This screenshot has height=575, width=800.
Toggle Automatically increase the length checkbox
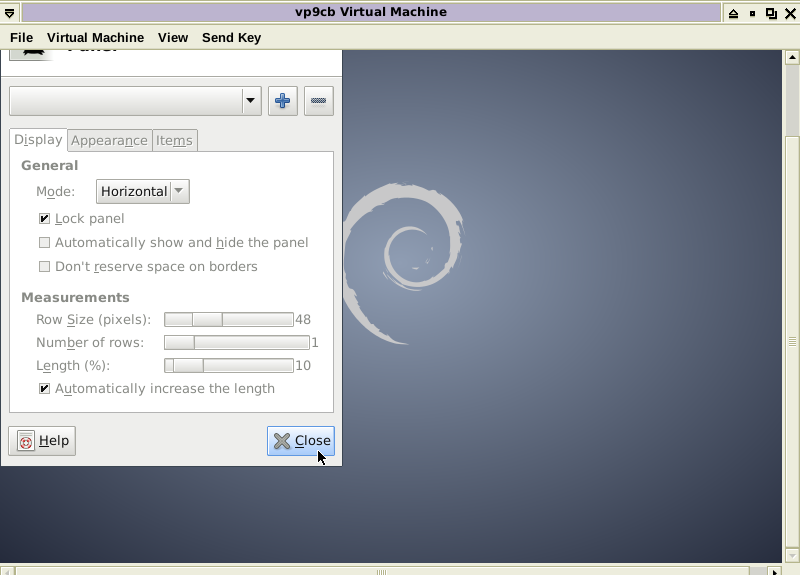[x=44, y=389]
